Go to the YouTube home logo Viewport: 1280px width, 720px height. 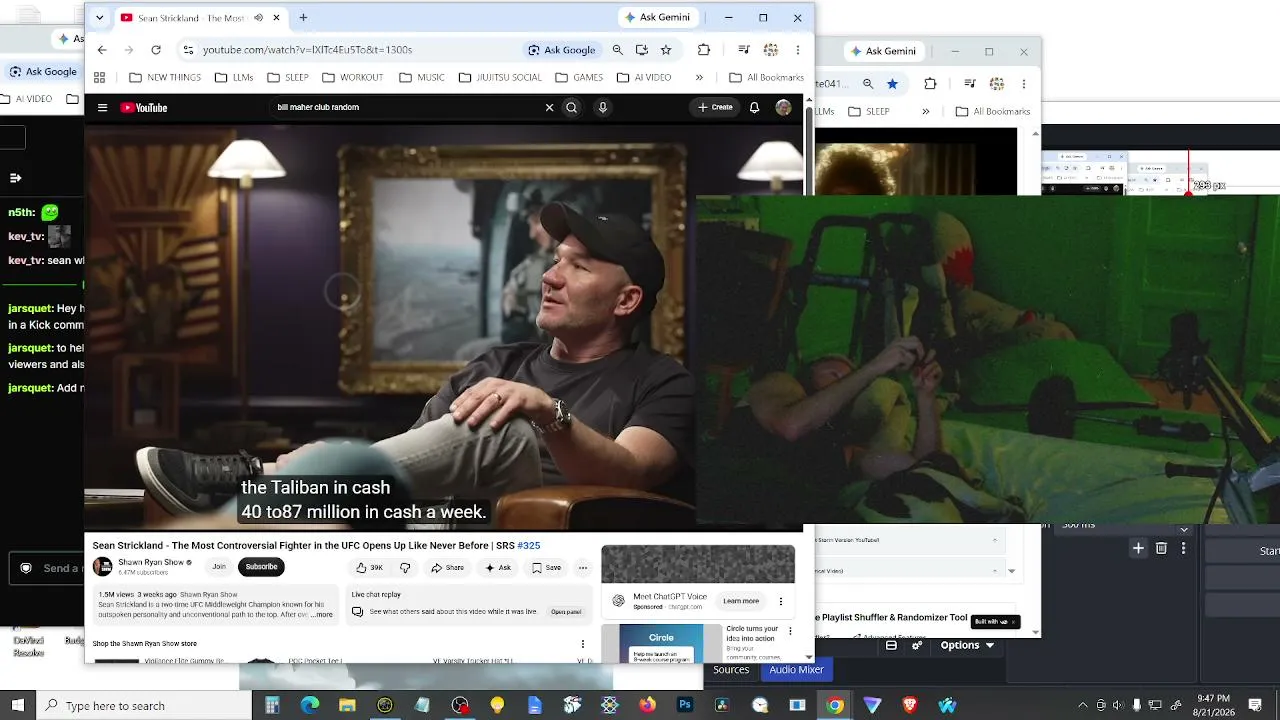click(x=144, y=107)
